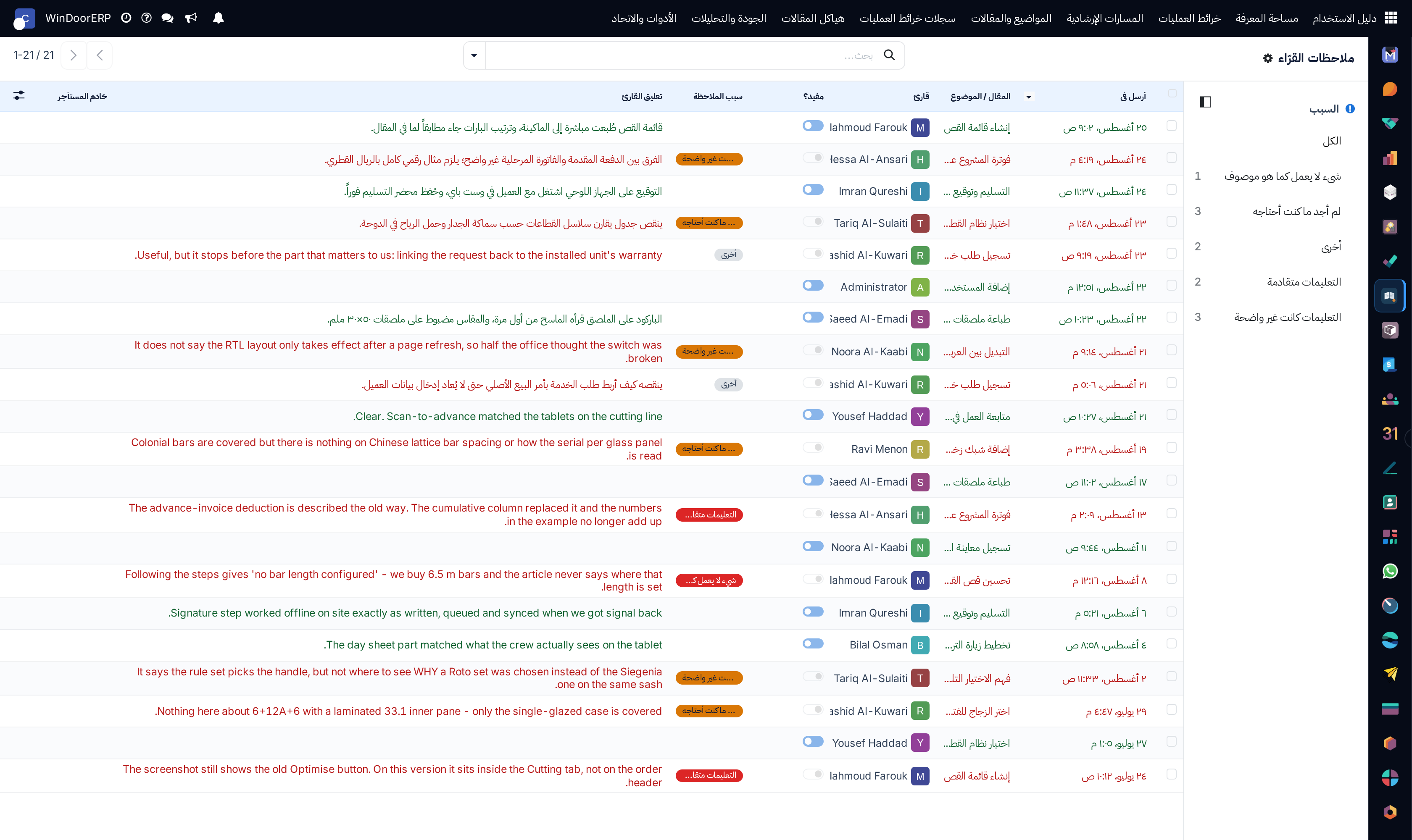
Task: Tick the checkbox for ٢٥ أغسطس row
Action: (1171, 126)
